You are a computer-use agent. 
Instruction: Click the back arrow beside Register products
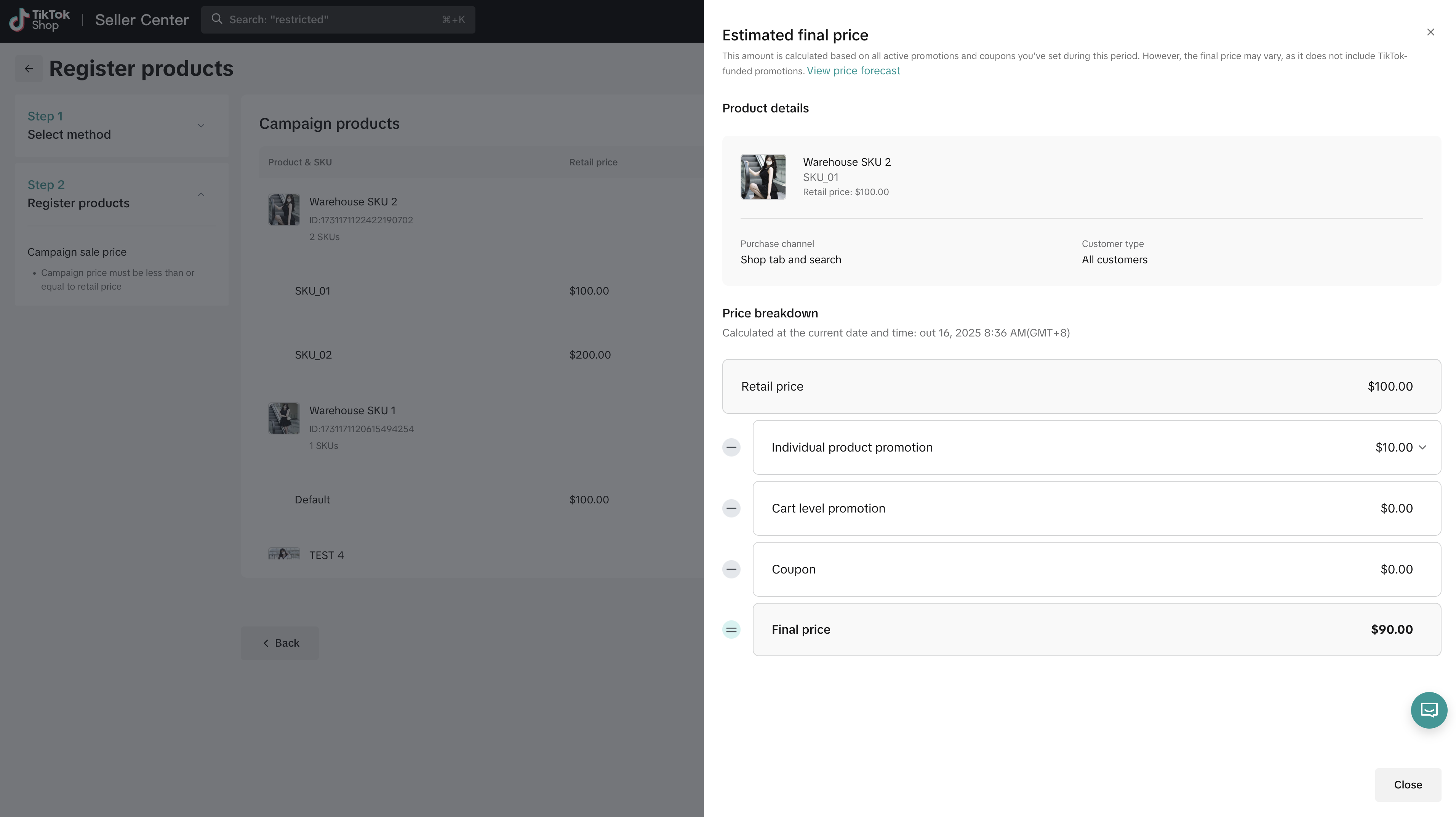29,69
